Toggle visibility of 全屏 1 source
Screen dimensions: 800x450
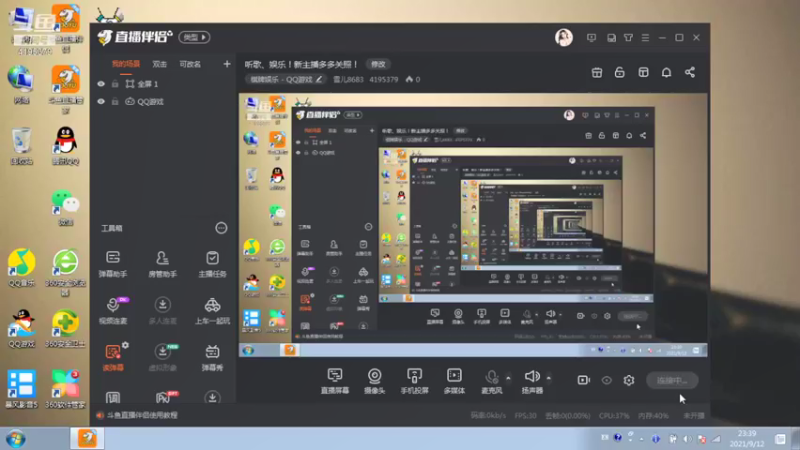101,84
